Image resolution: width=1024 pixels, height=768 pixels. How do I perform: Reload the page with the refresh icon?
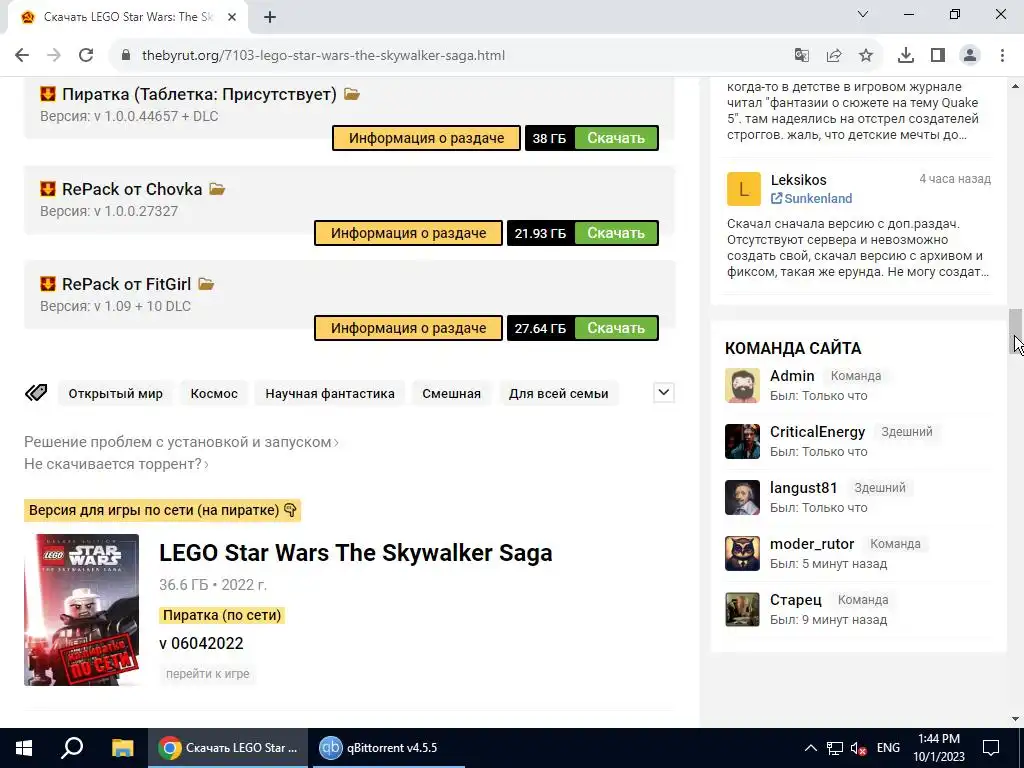pos(86,56)
